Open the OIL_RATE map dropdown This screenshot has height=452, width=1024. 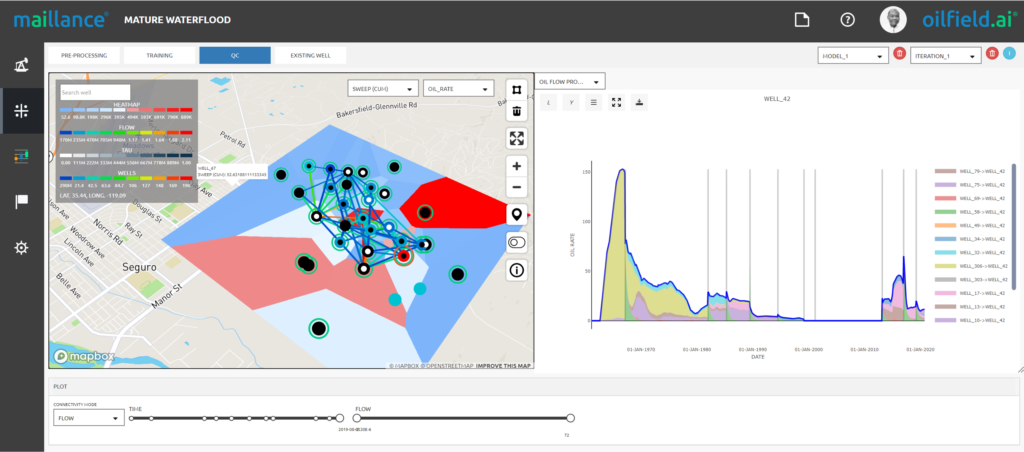tap(458, 89)
